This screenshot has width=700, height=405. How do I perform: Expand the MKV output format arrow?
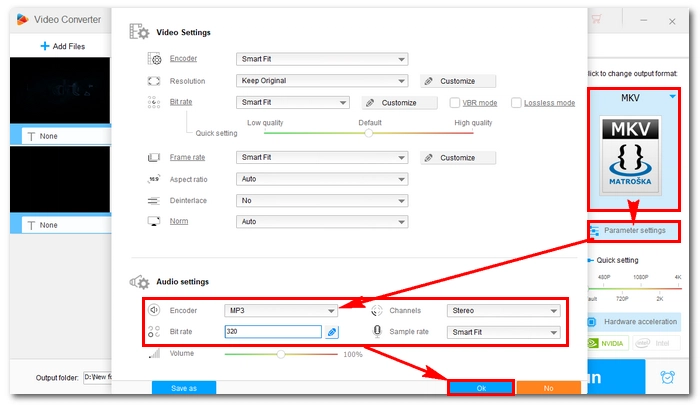pos(672,96)
